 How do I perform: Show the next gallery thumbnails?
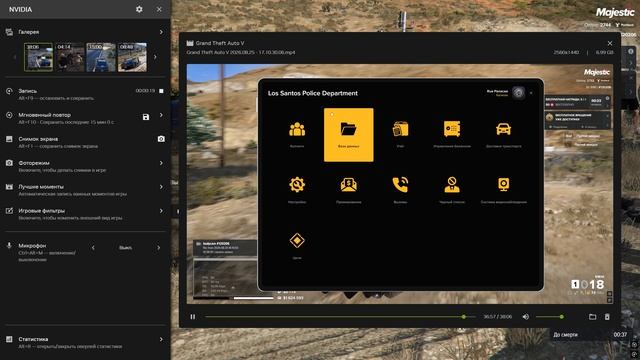click(x=155, y=57)
